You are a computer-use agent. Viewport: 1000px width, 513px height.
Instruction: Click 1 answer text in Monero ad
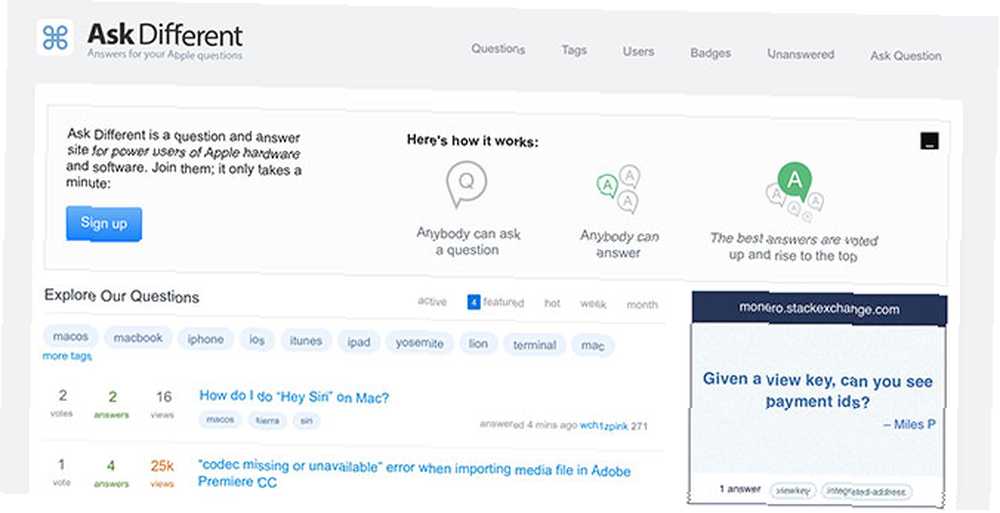(740, 489)
